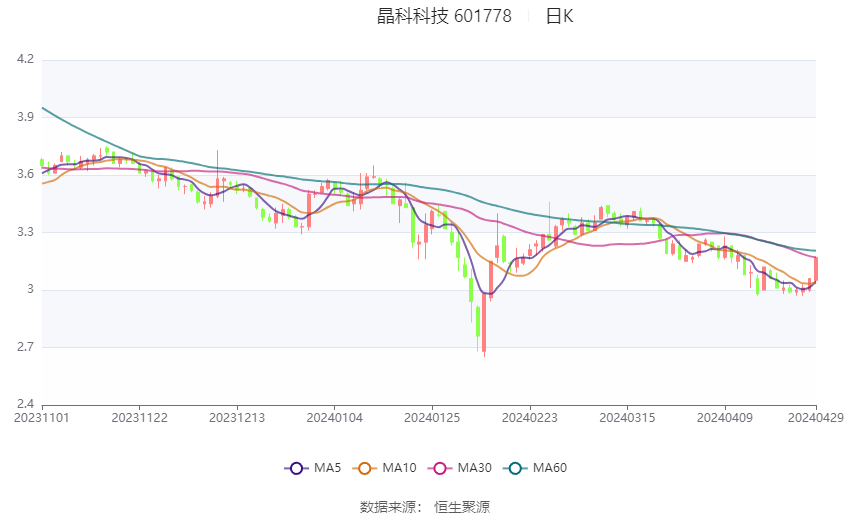Click the y-axis value 3.3
Screen dimensions: 850x517
pyautogui.click(x=25, y=232)
